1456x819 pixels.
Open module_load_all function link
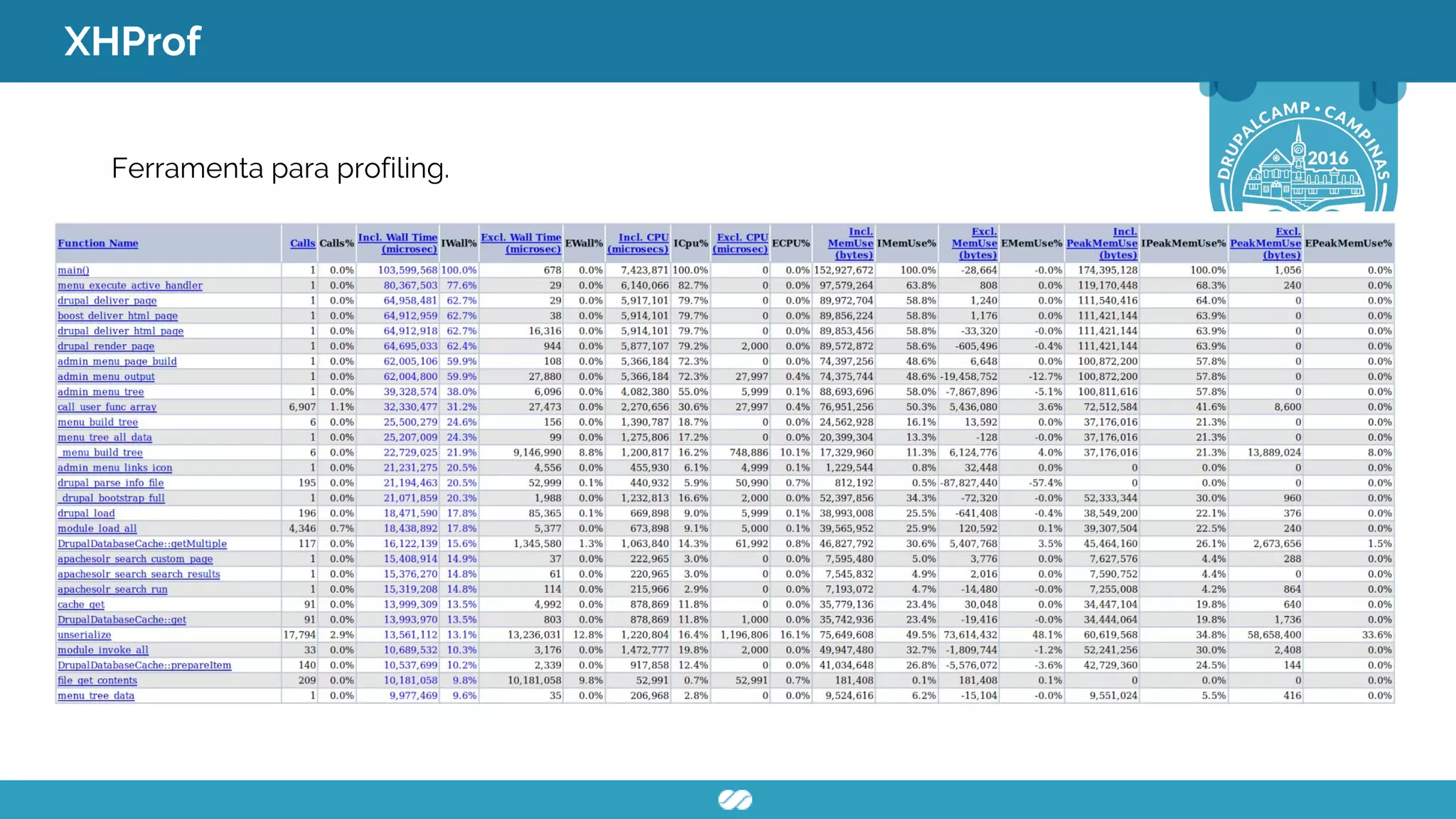(97, 528)
